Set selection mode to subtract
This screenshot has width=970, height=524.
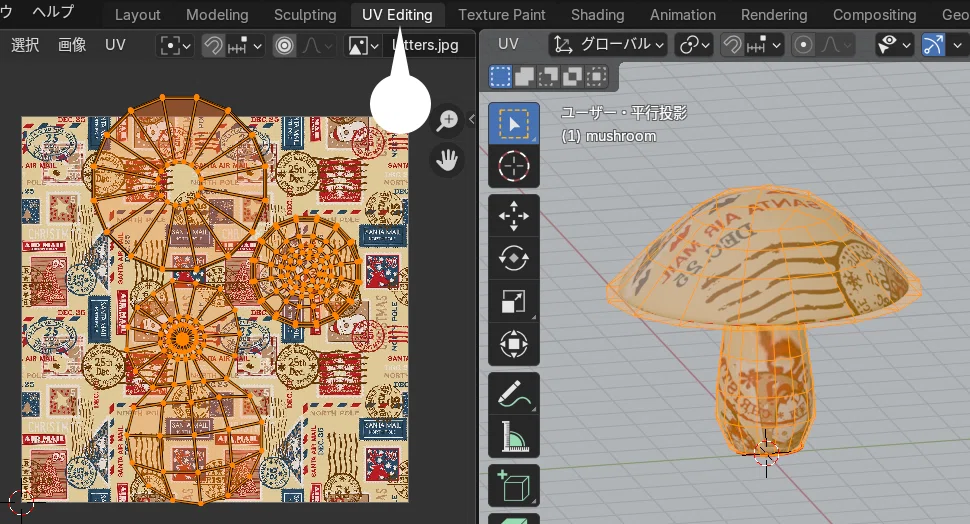coord(549,76)
